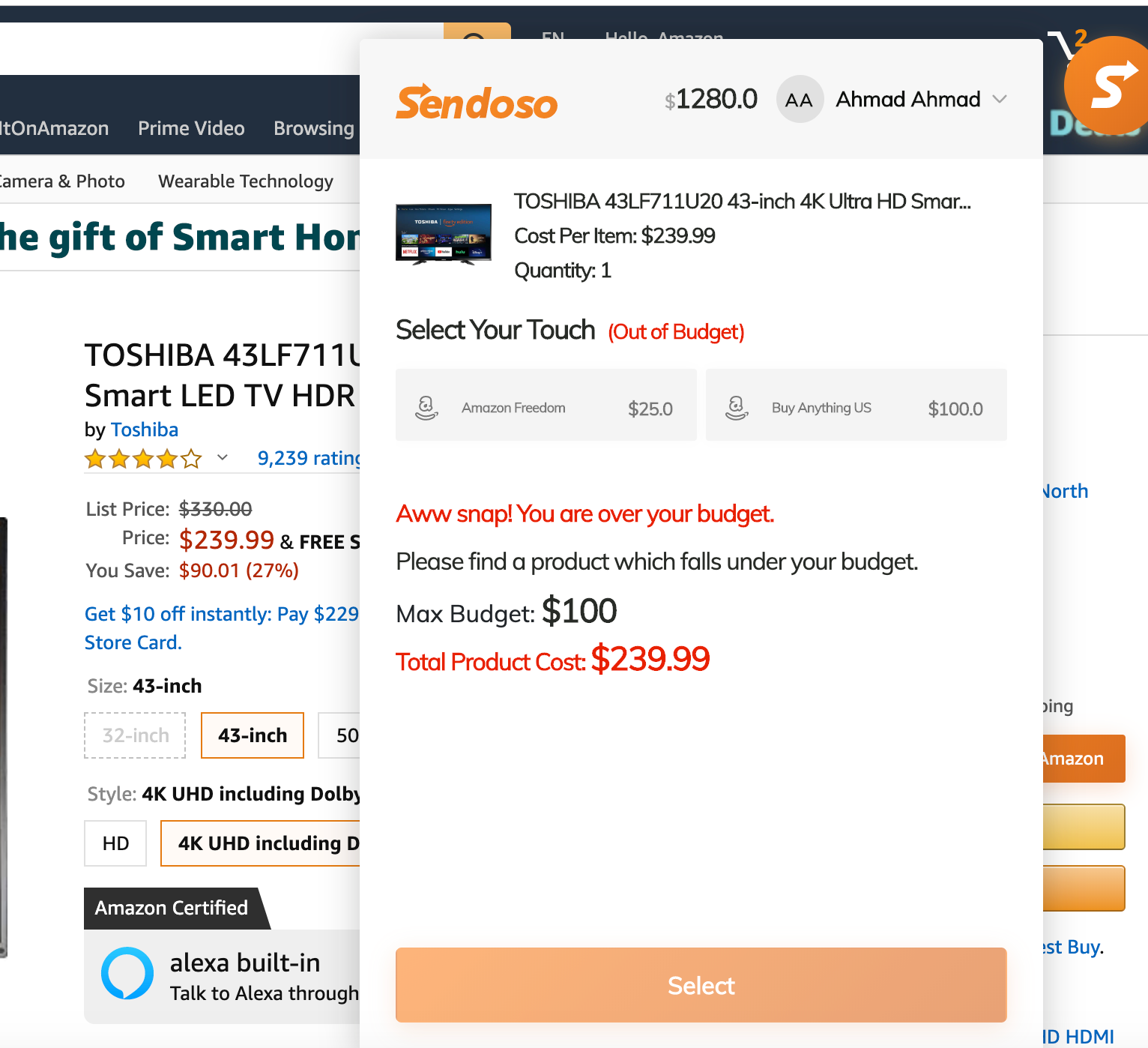Image resolution: width=1148 pixels, height=1048 pixels.
Task: Click the Sendoso logo in the panel
Action: (x=477, y=102)
